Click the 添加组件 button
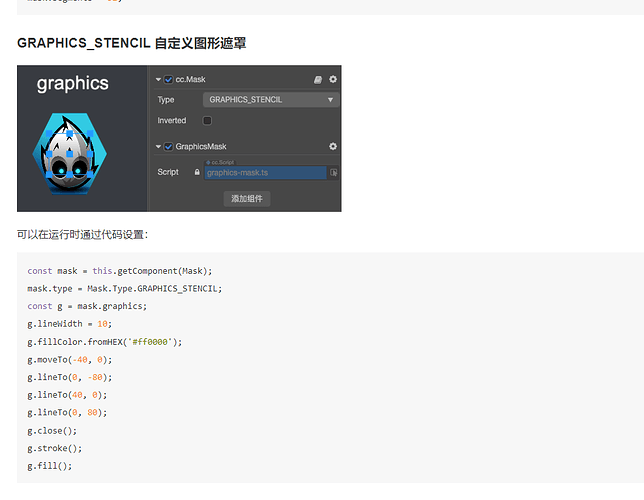The height and width of the screenshot is (500, 644). (247, 199)
